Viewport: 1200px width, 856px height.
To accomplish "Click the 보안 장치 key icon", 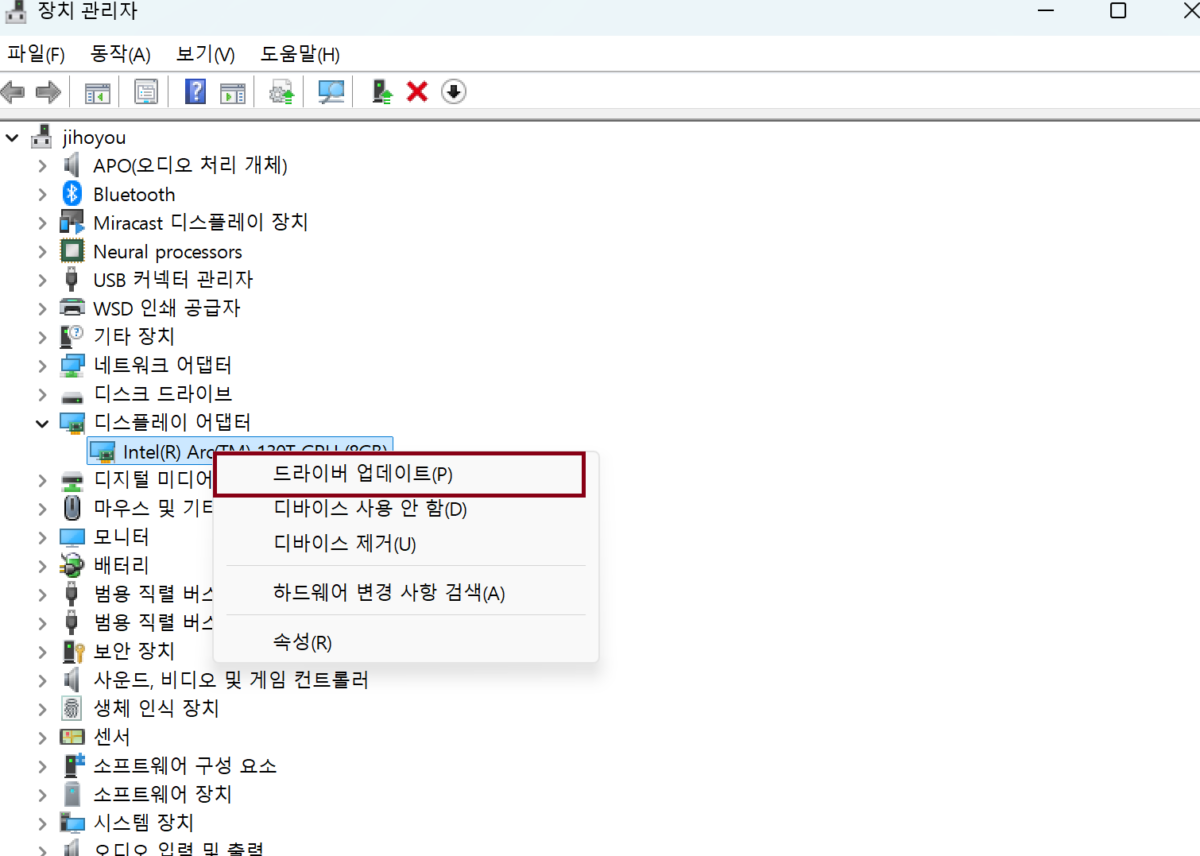I will (72, 651).
